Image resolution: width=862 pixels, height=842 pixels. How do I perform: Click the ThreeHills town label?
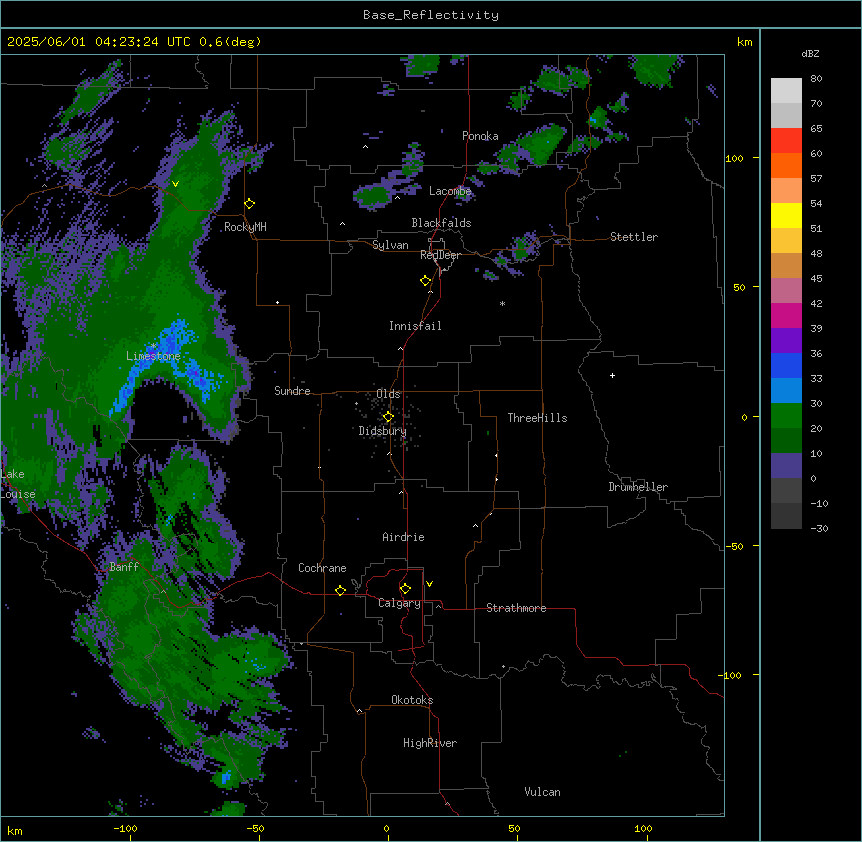[x=537, y=418]
